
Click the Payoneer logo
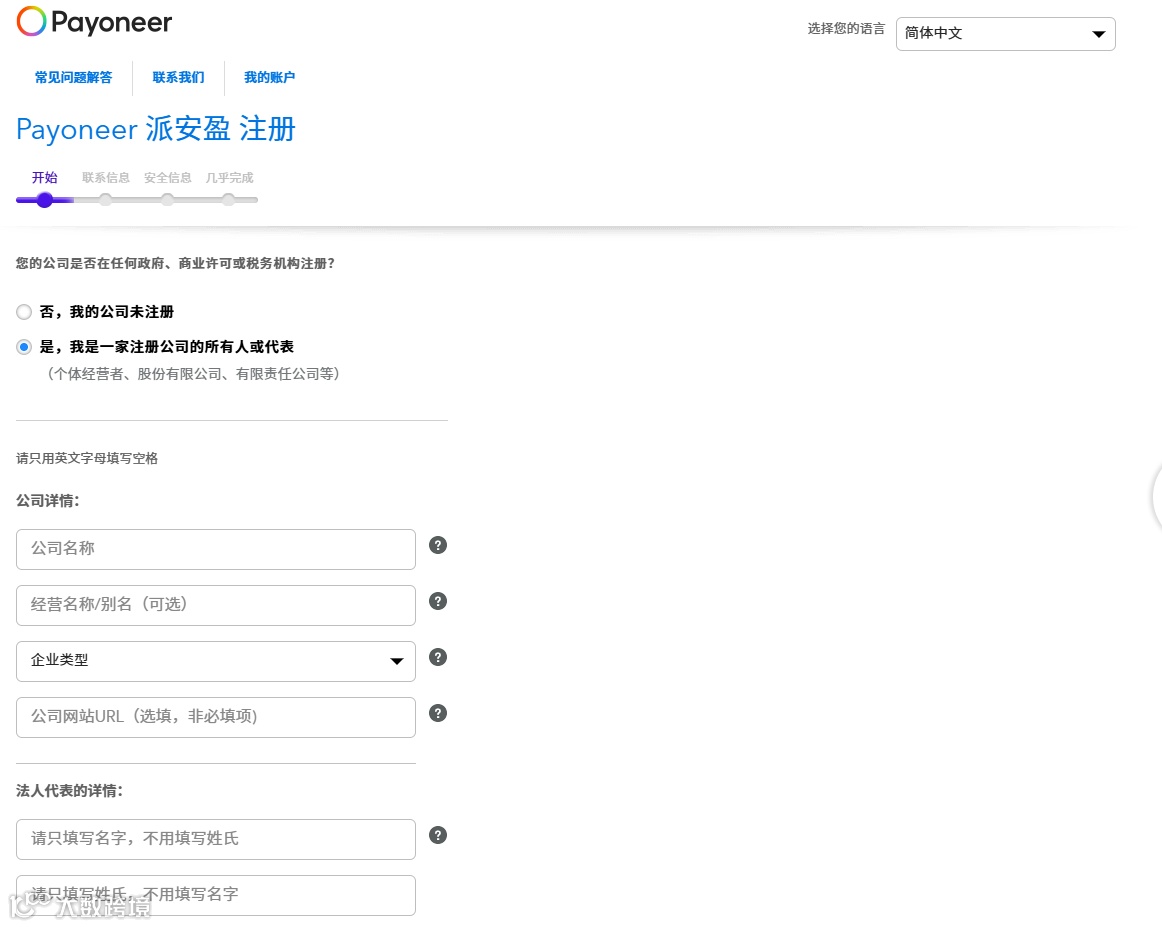(x=94, y=22)
